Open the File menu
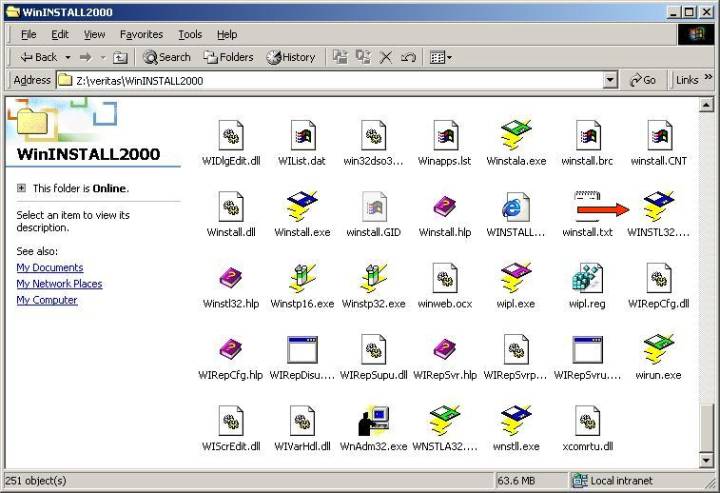Image resolution: width=720 pixels, height=493 pixels. pyautogui.click(x=28, y=34)
